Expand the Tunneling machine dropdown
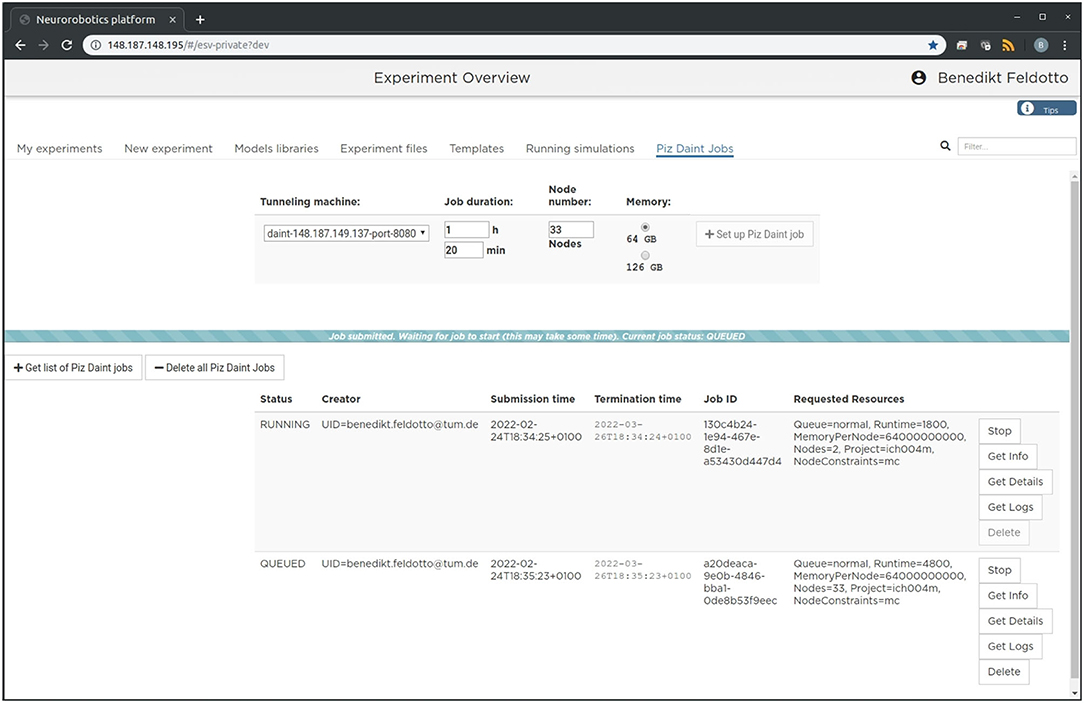The height and width of the screenshot is (703, 1084). point(346,233)
